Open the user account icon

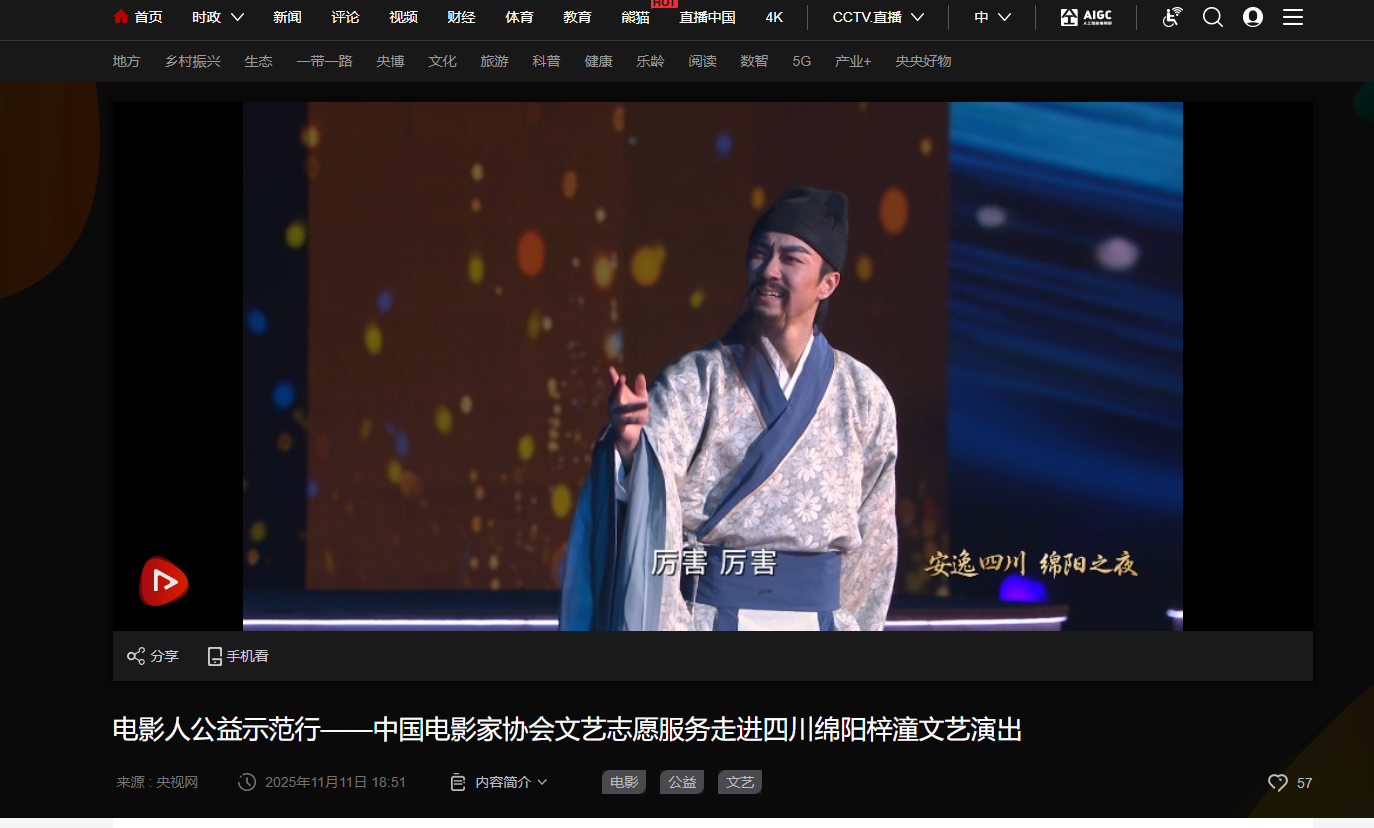[x=1253, y=17]
